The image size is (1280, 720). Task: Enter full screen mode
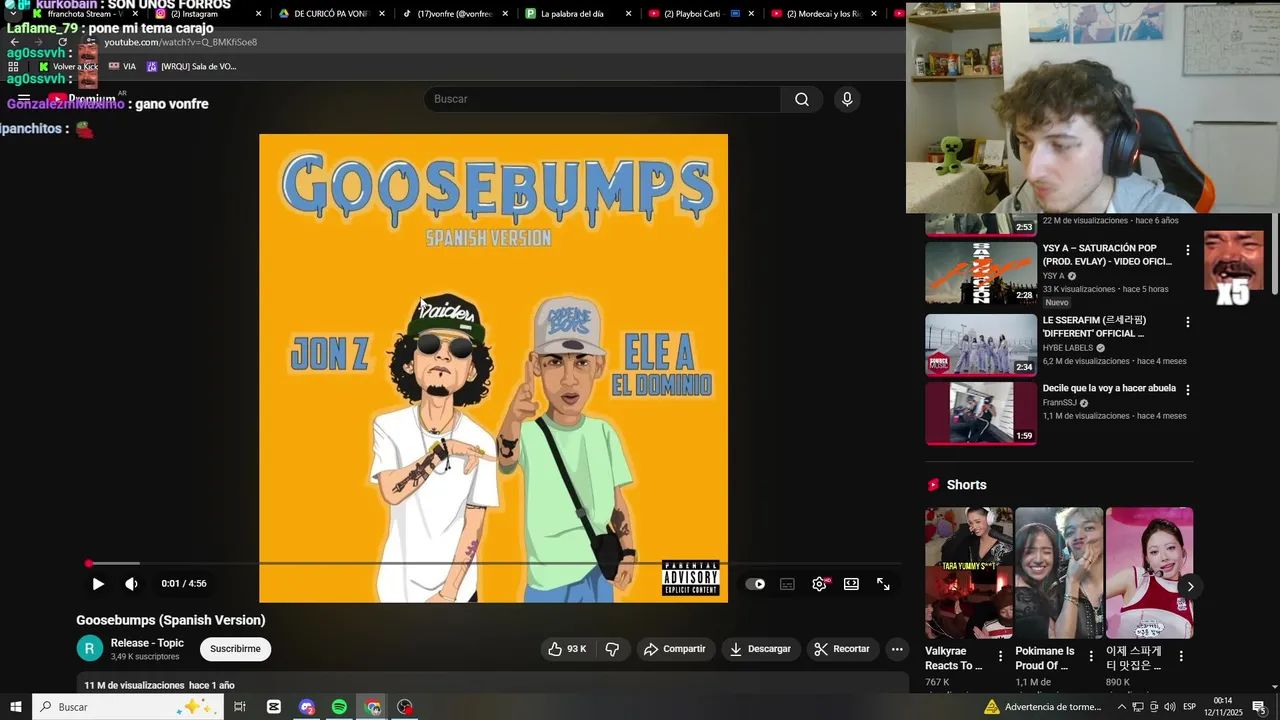[x=883, y=584]
